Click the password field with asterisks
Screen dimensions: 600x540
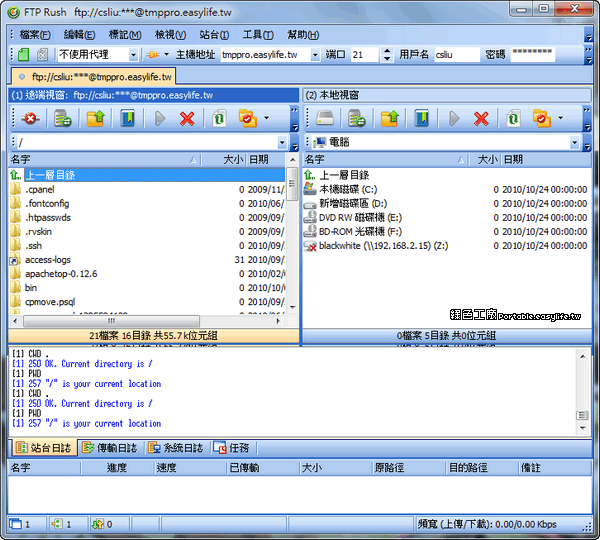click(533, 55)
